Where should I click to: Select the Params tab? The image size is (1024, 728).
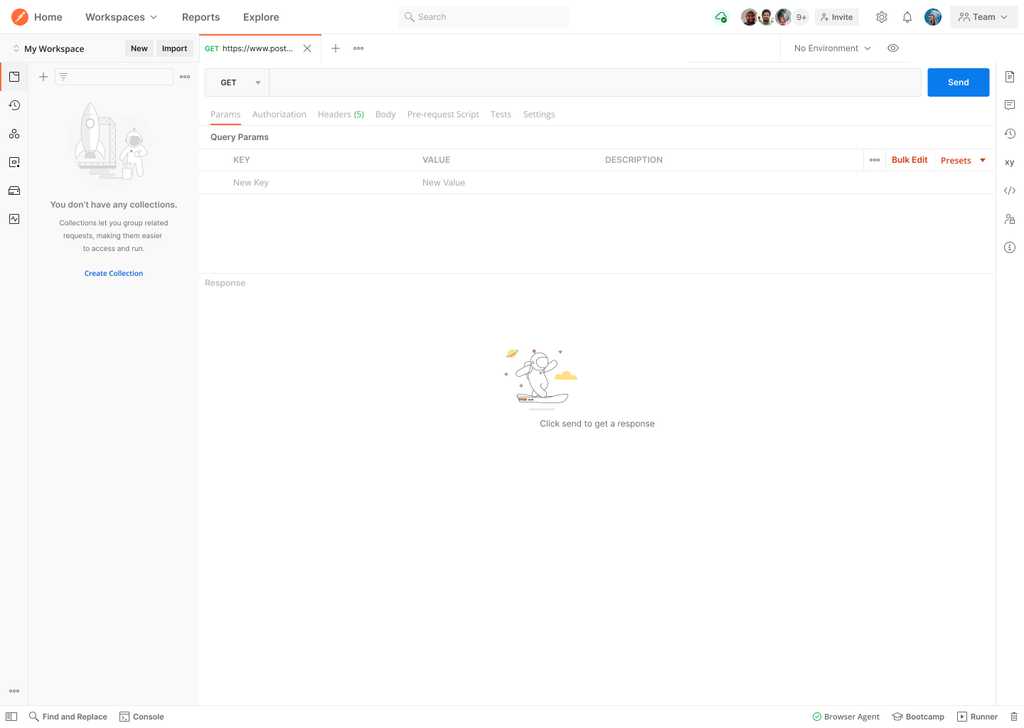225,114
